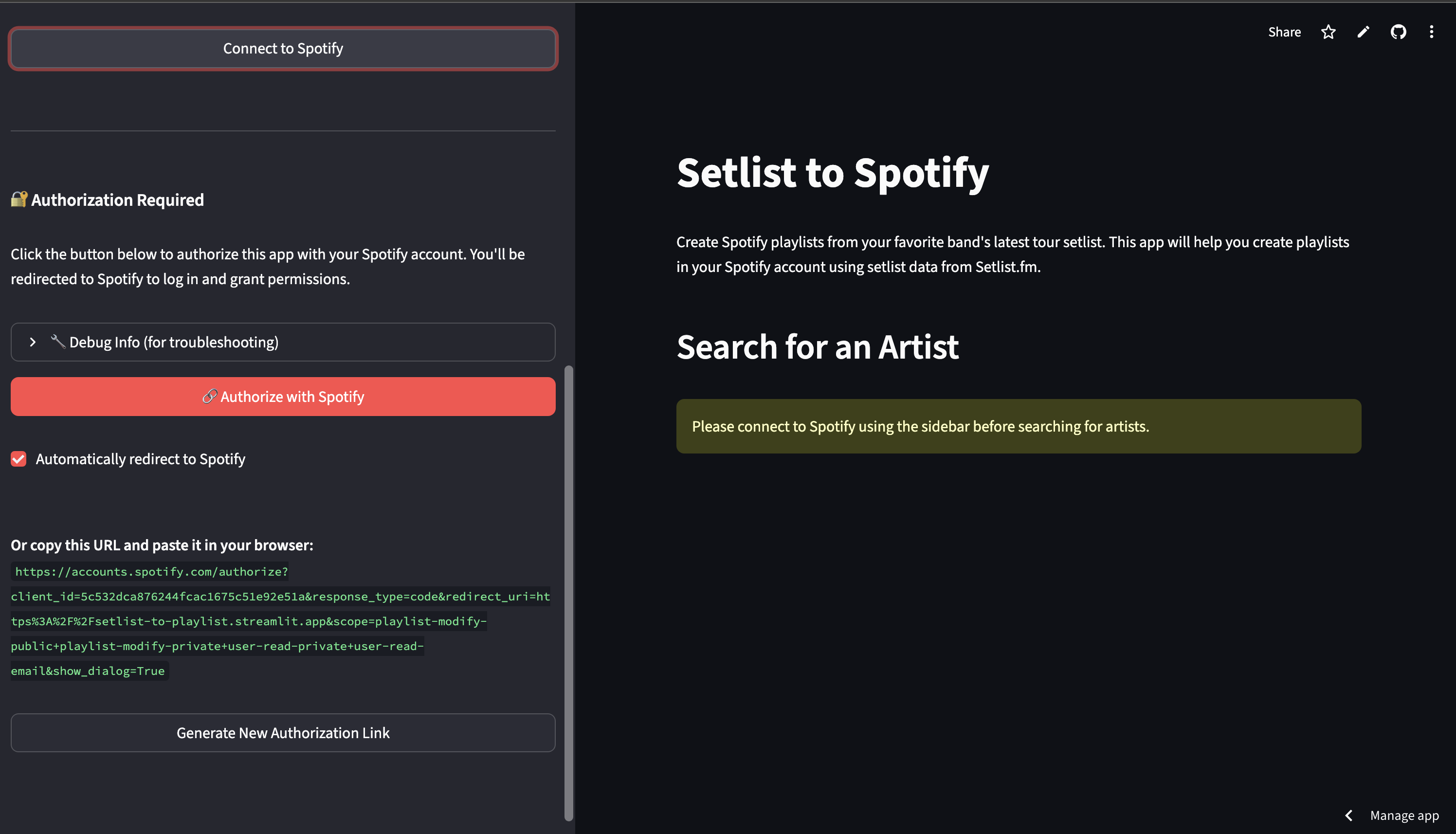Click the Manage app chevron arrow

coord(1349,815)
